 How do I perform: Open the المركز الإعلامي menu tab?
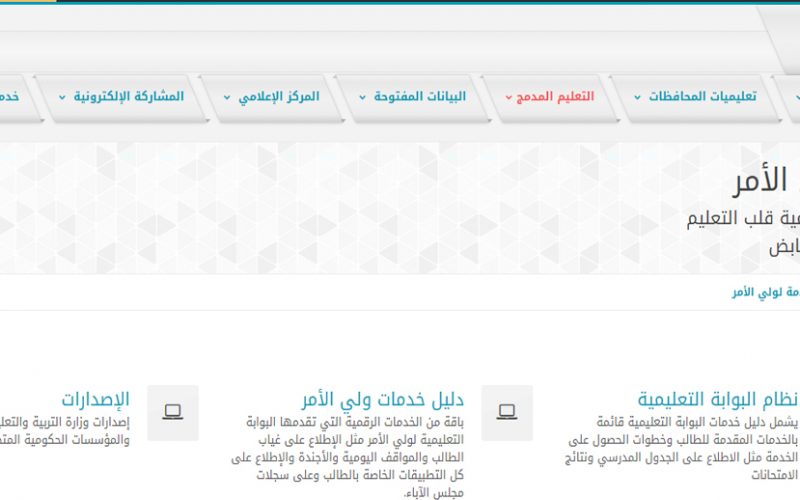[272, 97]
